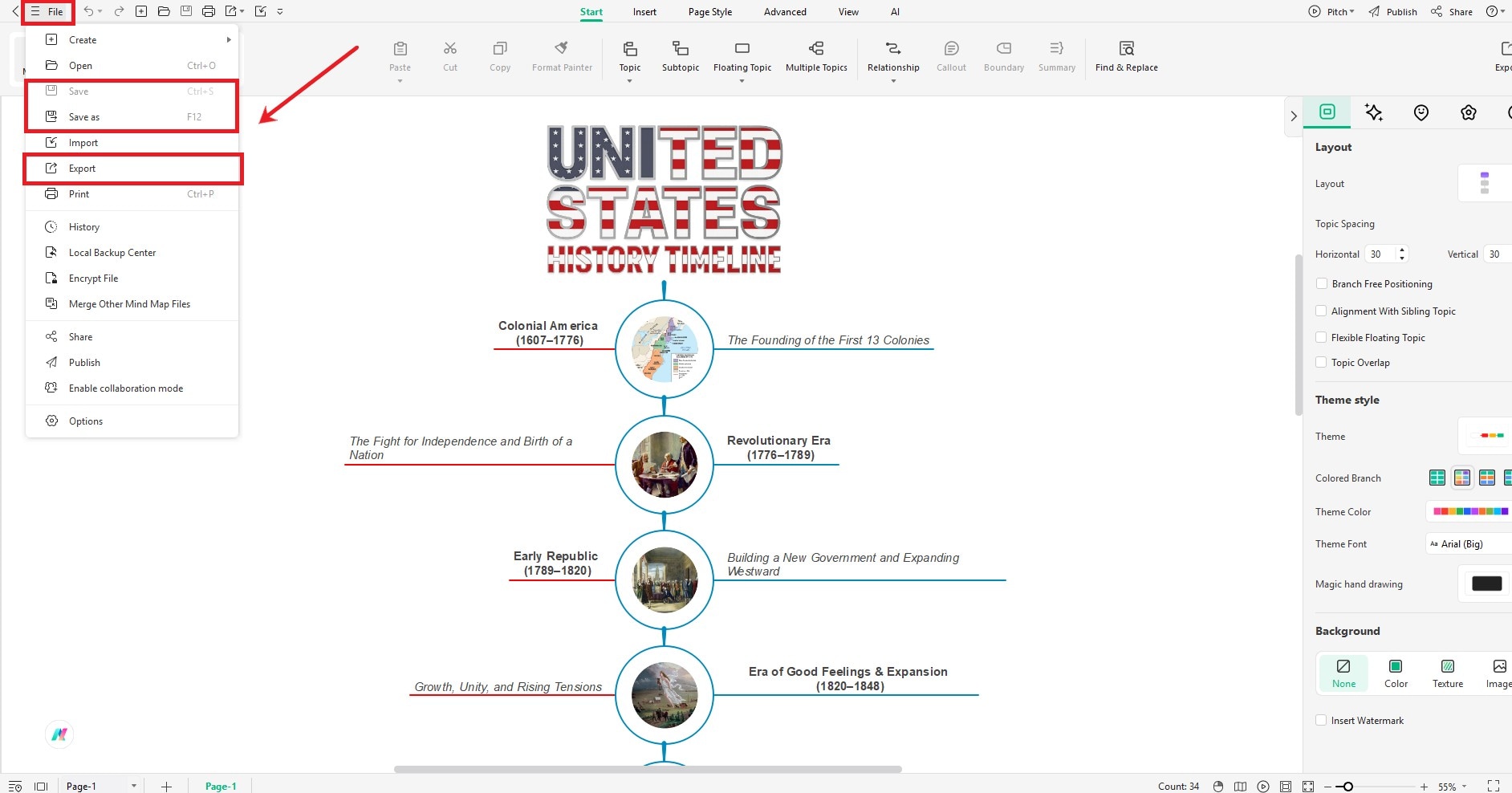
Task: Open the clipart badge tab in right panel
Action: [1469, 112]
